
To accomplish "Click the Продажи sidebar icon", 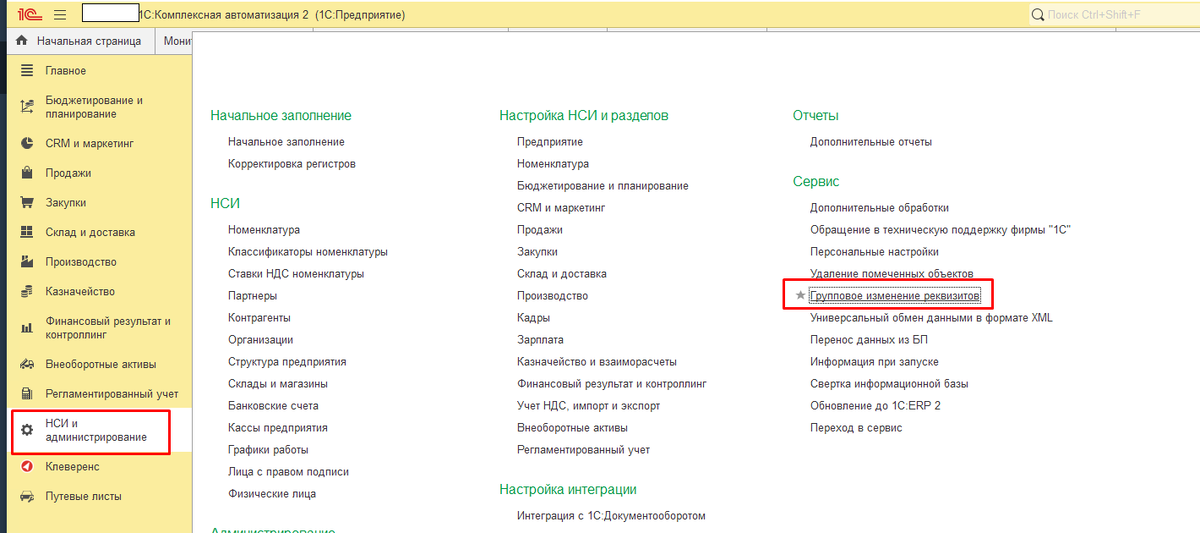I will click(27, 173).
